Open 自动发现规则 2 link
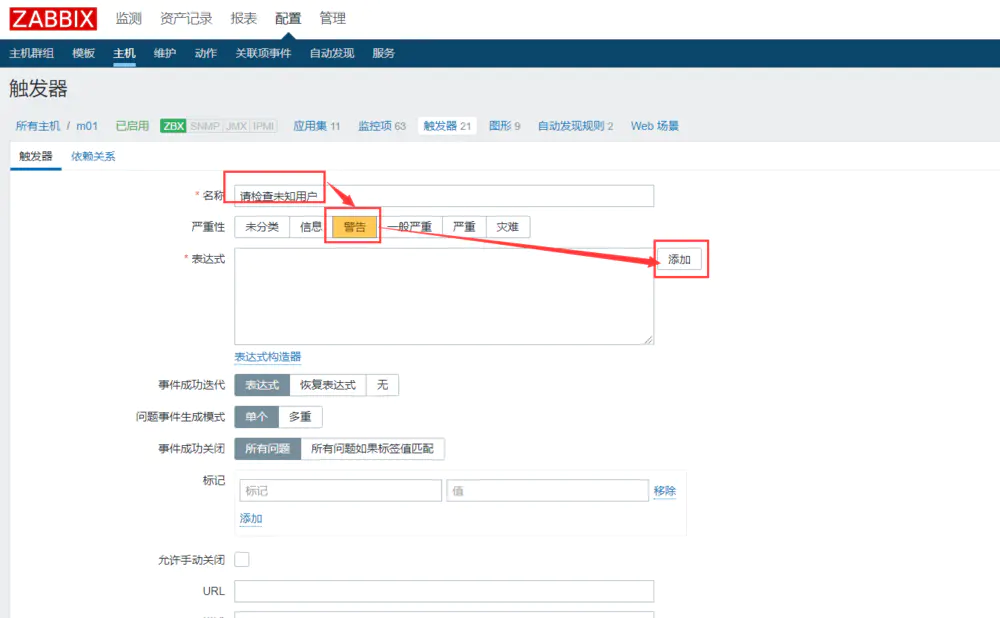Image resolution: width=1000 pixels, height=618 pixels. pos(575,126)
